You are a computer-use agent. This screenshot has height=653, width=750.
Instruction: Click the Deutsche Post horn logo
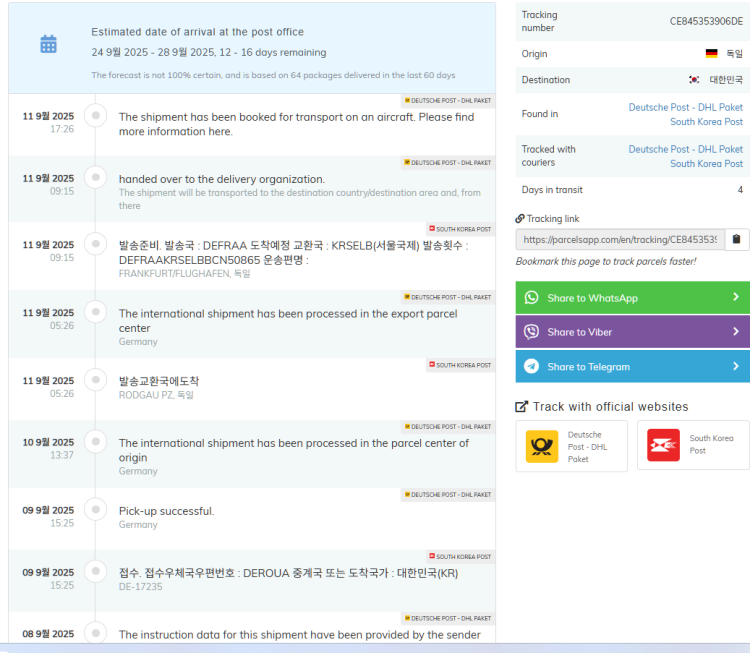(x=541, y=446)
